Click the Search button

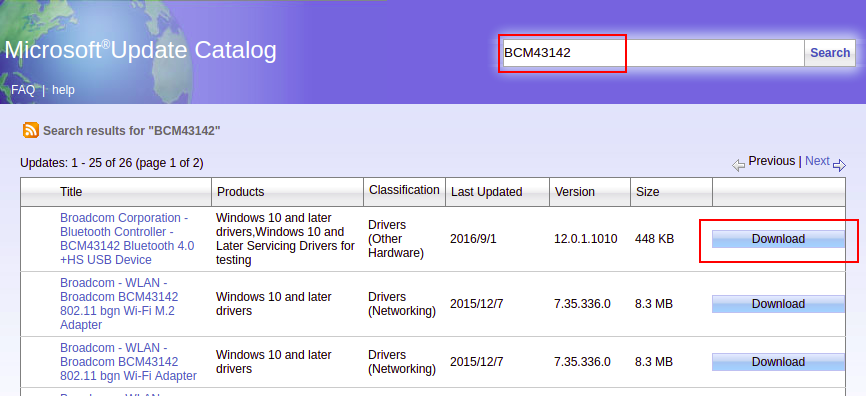coord(830,53)
